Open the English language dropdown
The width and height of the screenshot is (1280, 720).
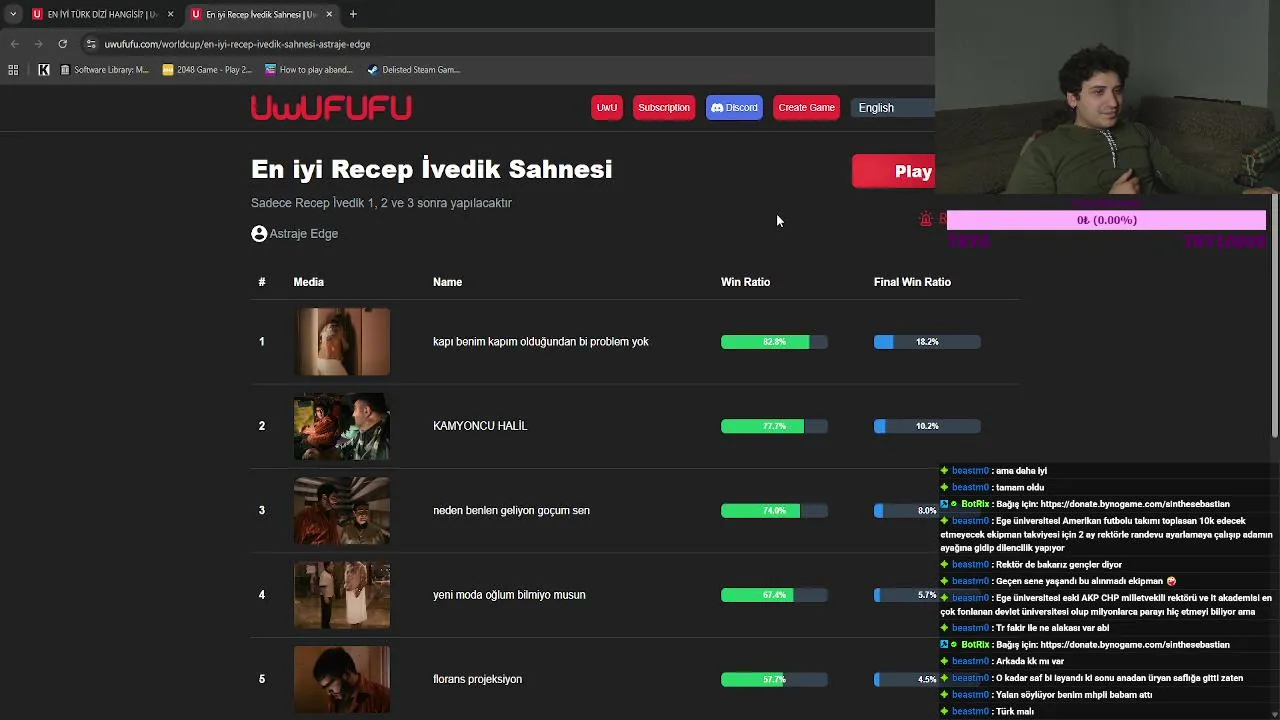pos(892,108)
